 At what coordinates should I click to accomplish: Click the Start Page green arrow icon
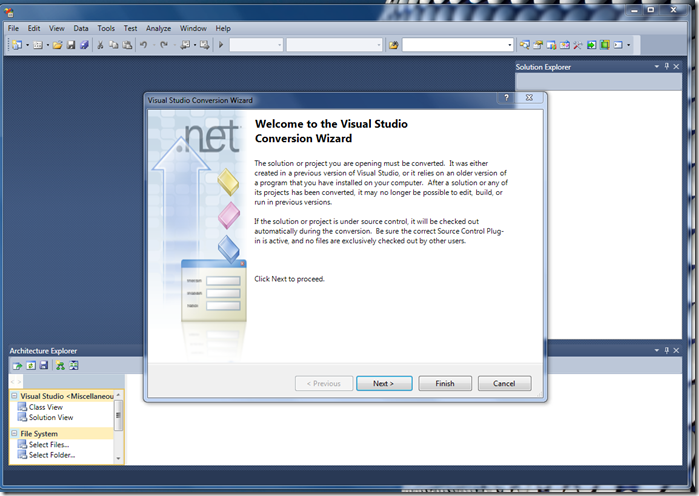pos(591,45)
